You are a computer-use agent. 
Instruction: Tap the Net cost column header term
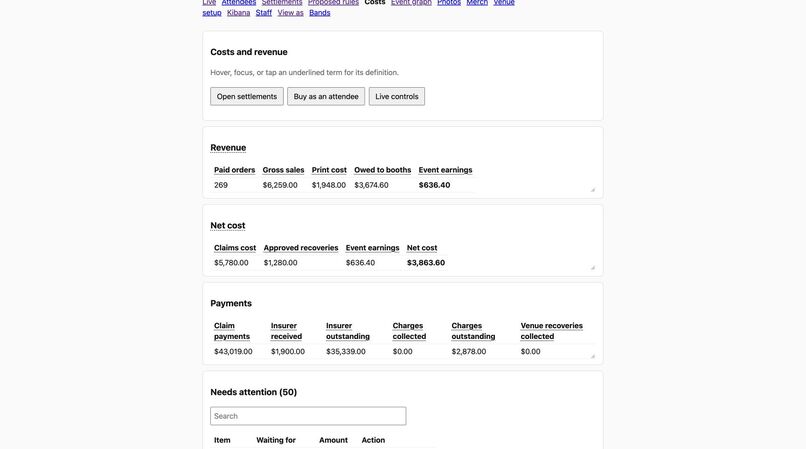pyautogui.click(x=422, y=248)
